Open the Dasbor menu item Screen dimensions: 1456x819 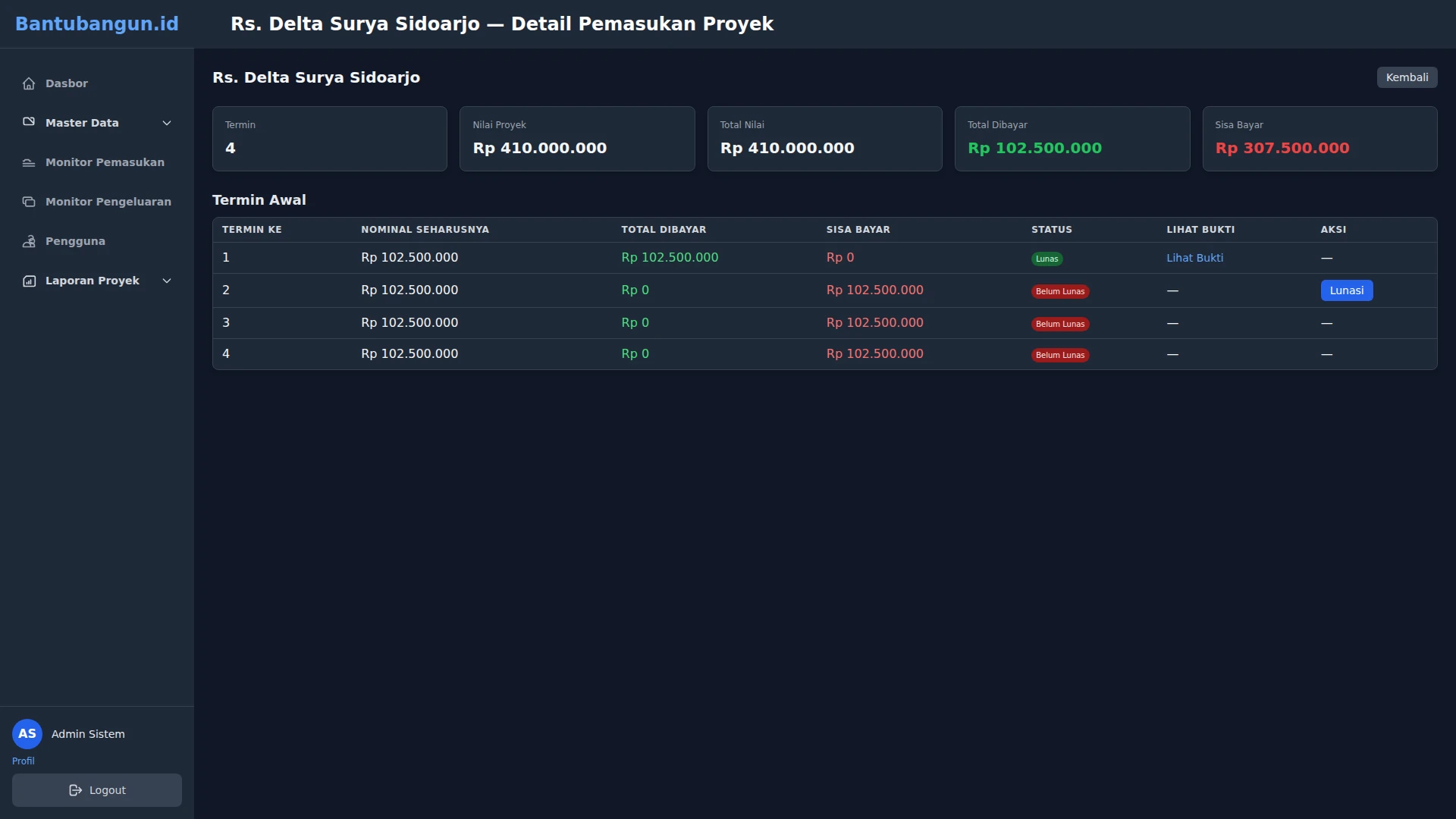(x=97, y=83)
